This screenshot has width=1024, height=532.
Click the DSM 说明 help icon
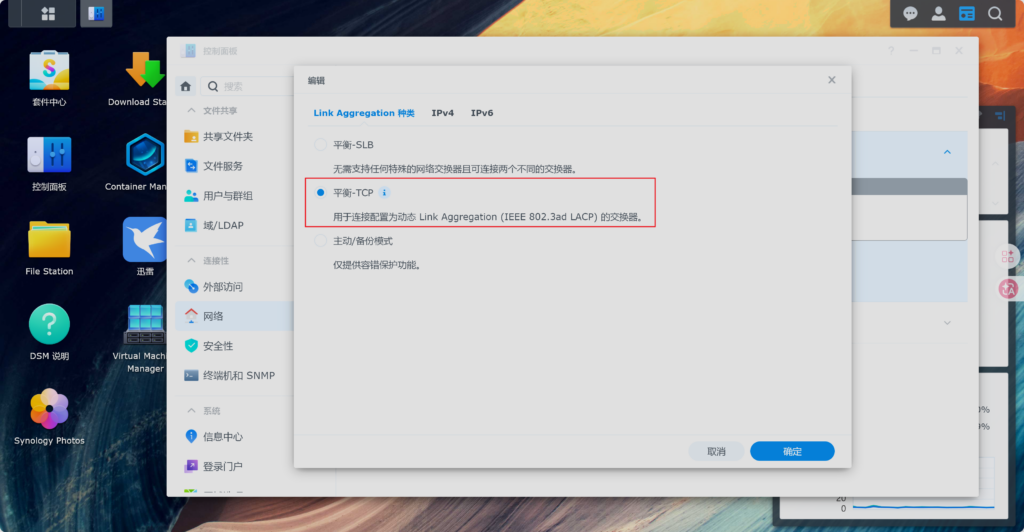(49, 325)
